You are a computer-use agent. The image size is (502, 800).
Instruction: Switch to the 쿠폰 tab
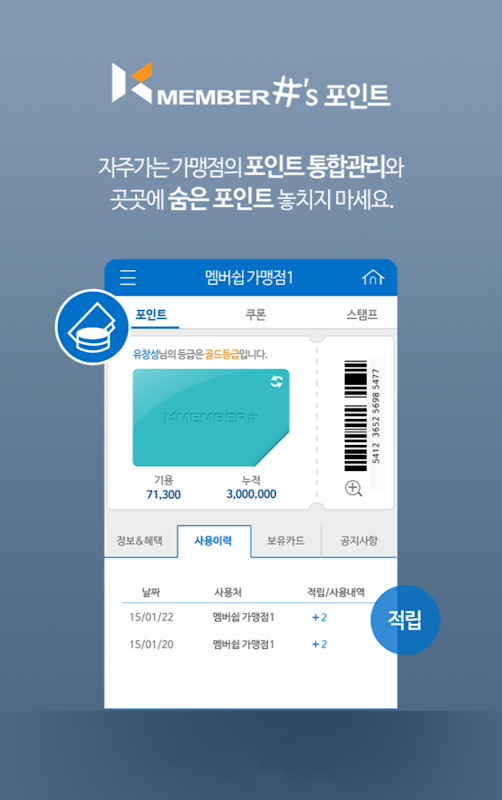(x=256, y=314)
